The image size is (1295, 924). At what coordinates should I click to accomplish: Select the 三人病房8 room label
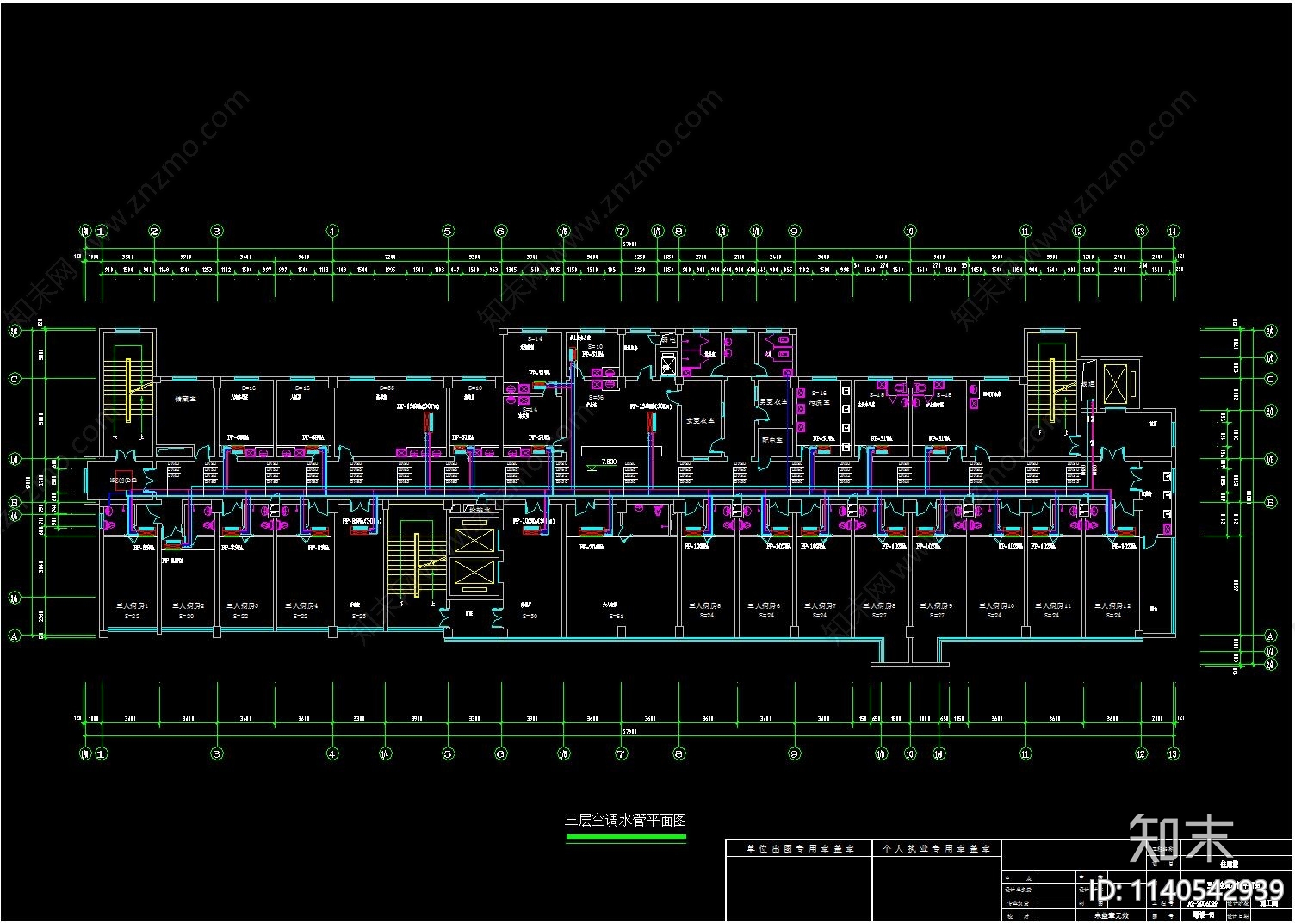coord(879,606)
